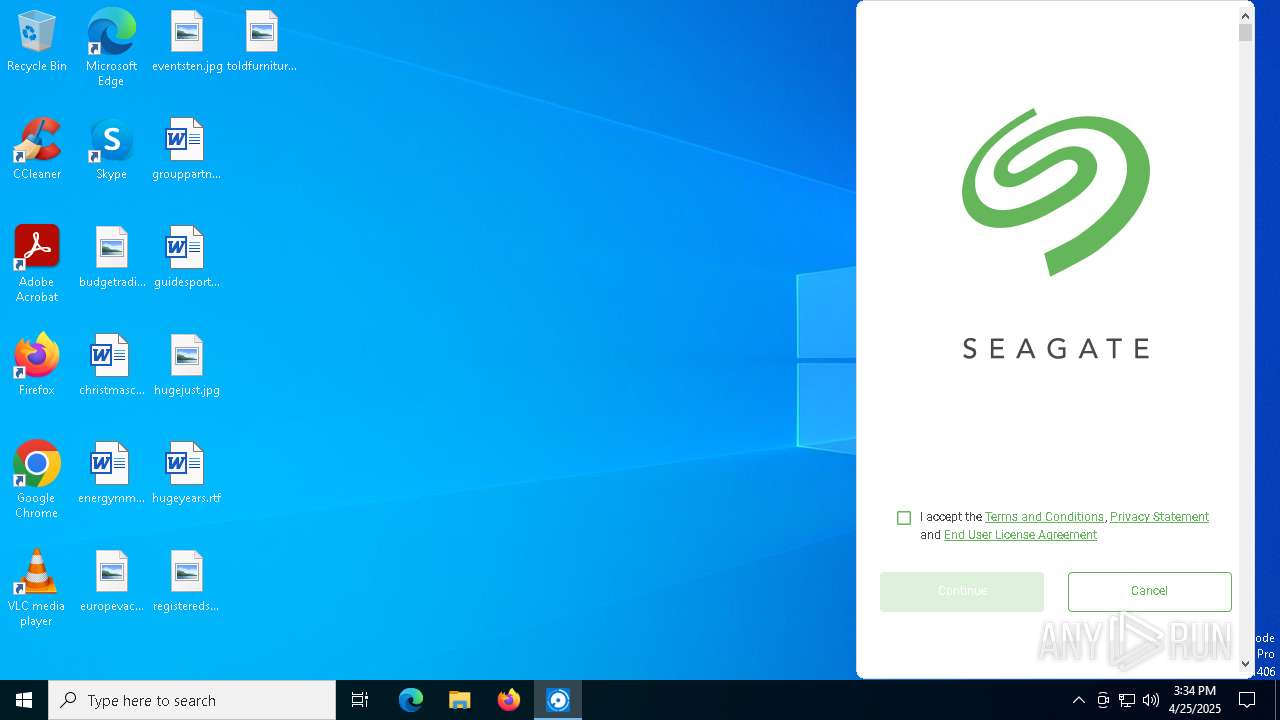Click the disabled Continue button
The height and width of the screenshot is (720, 1280).
pos(962,591)
